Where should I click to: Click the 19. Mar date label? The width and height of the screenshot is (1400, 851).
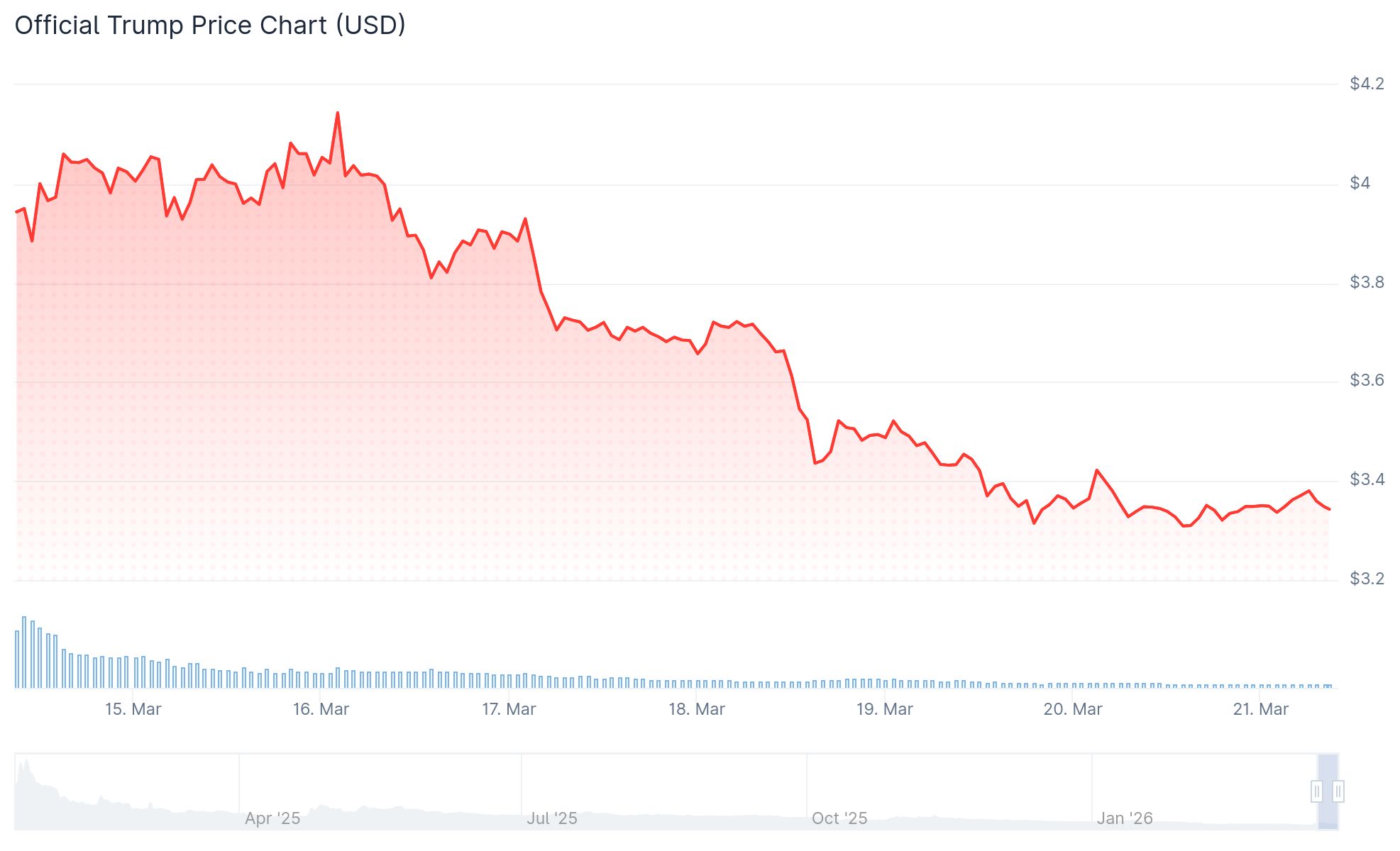point(885,709)
